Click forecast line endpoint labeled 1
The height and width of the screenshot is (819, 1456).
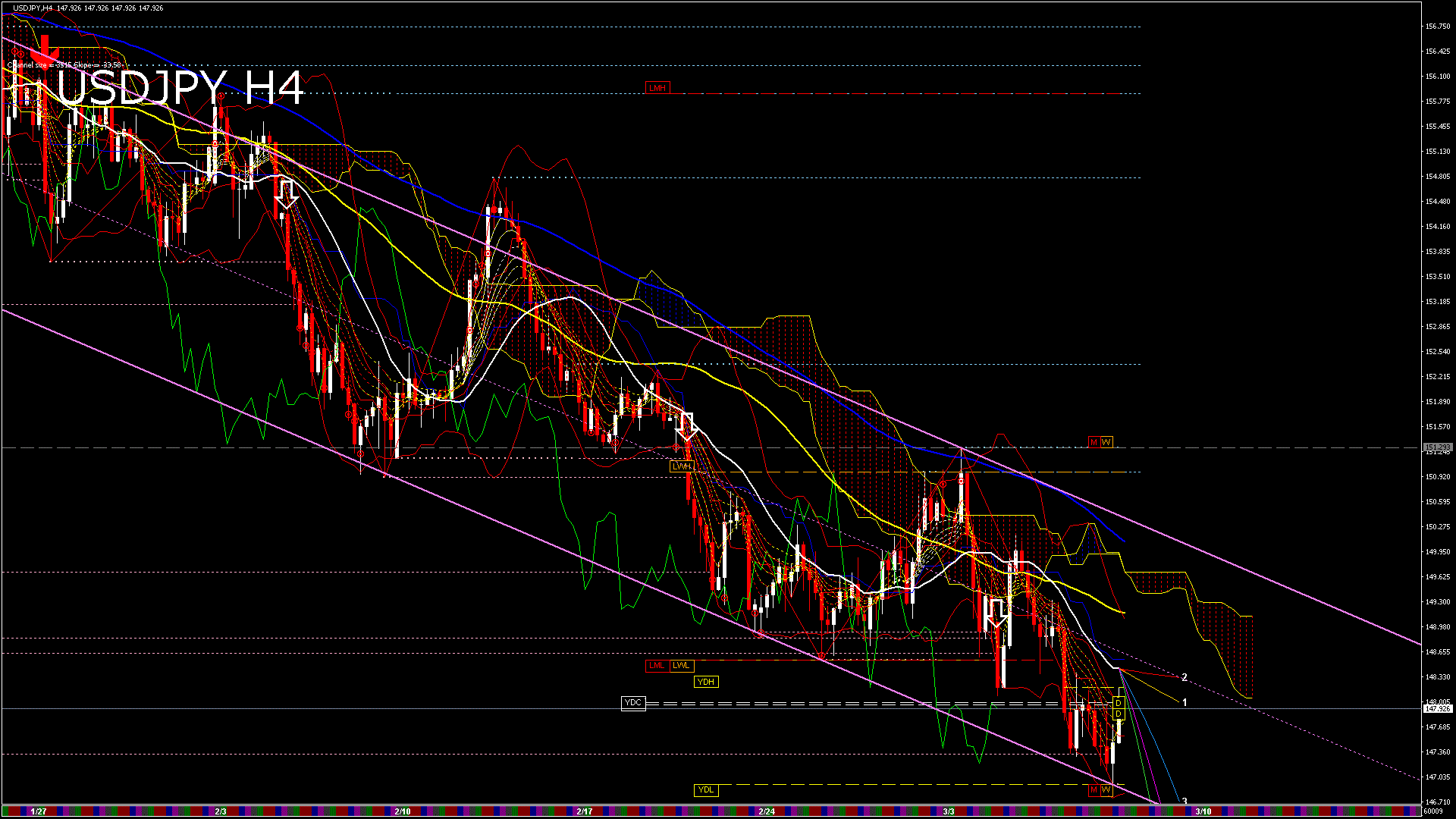point(1185,703)
